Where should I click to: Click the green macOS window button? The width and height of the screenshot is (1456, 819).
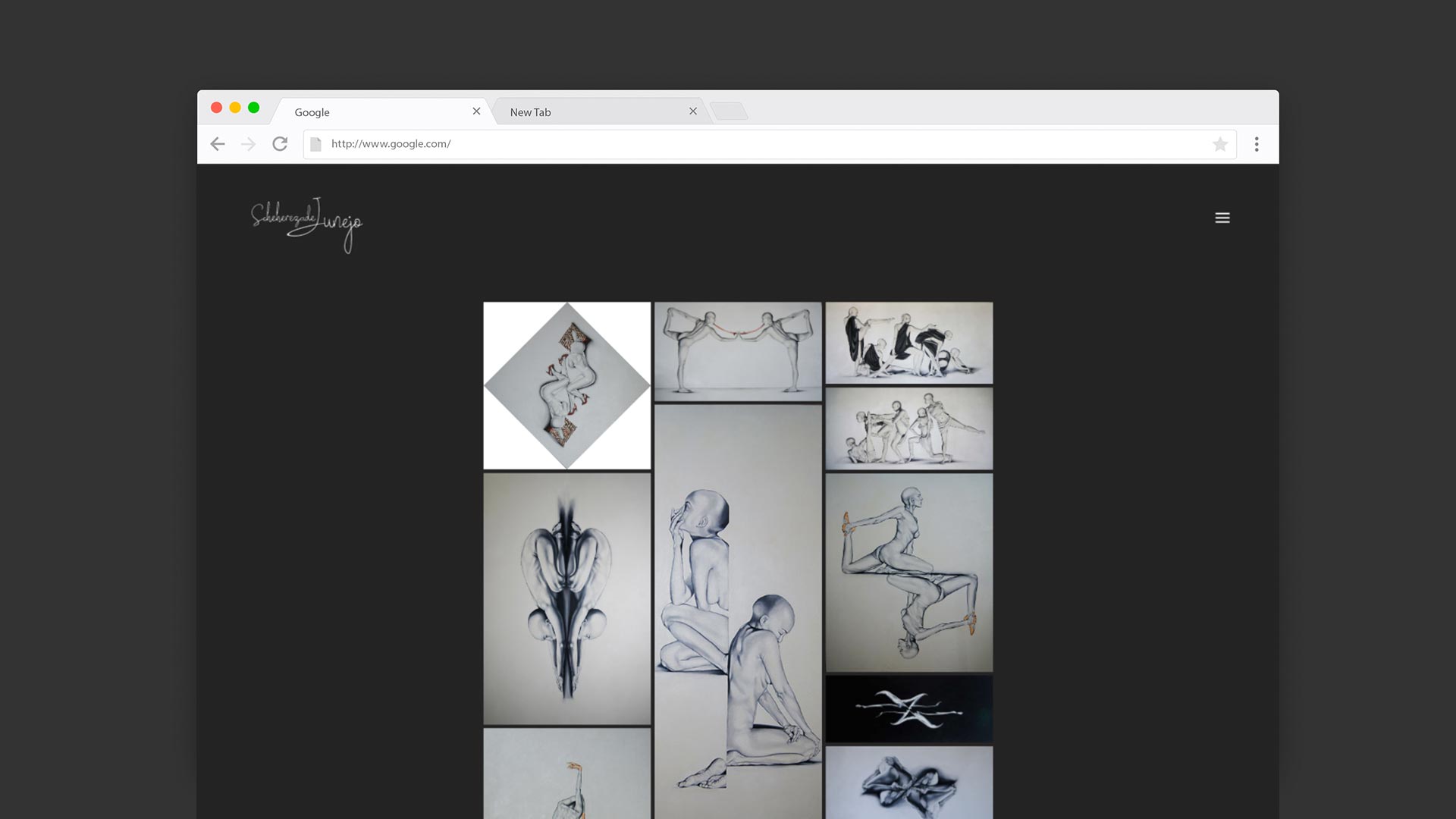pyautogui.click(x=254, y=108)
